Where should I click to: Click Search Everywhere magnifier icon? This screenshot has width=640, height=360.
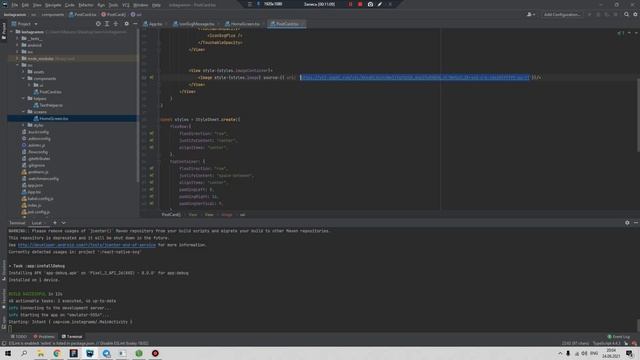627,14
